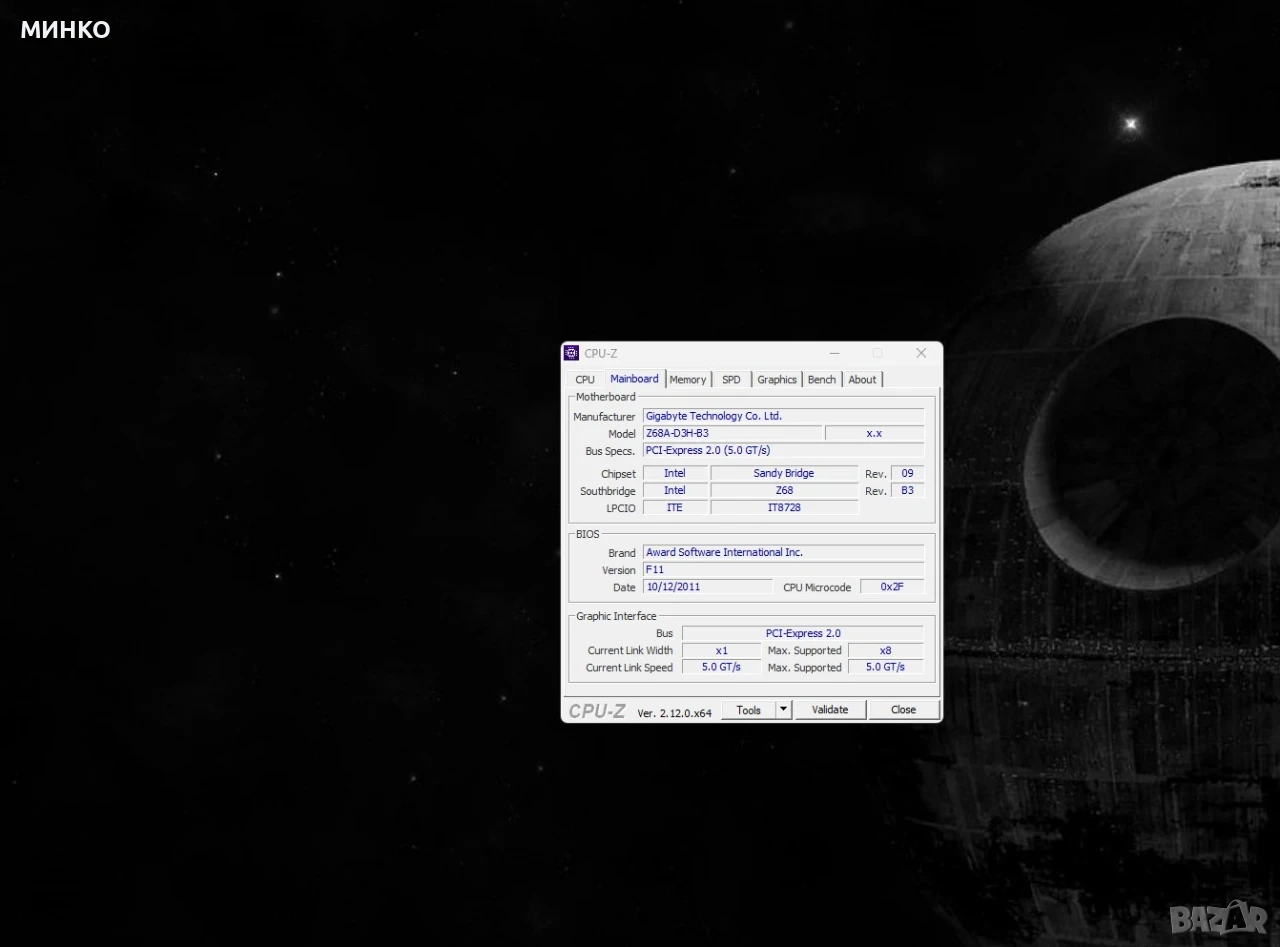1280x947 pixels.
Task: Click the Close button at bottom
Action: (903, 710)
